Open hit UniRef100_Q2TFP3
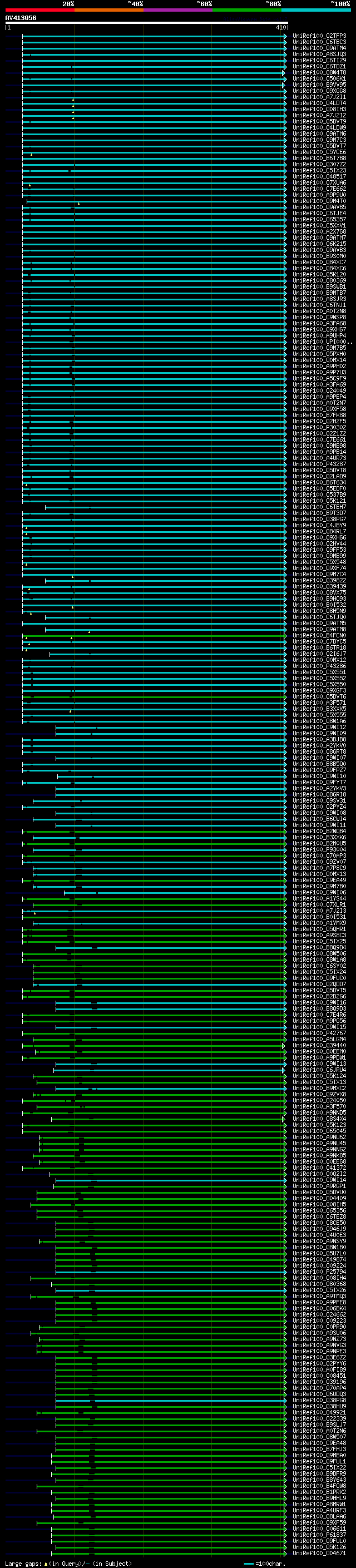Viewport: 356px width, 1568px height. [x=319, y=36]
